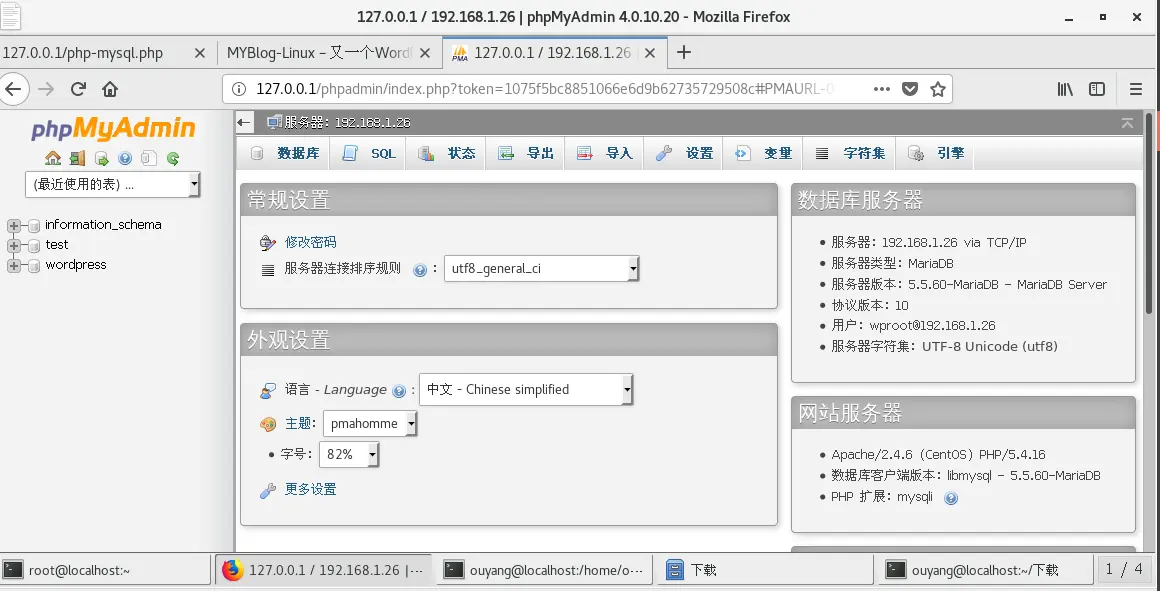Open the 引擎 Engines tab
Image resolution: width=1160 pixels, height=591 pixels.
936,153
